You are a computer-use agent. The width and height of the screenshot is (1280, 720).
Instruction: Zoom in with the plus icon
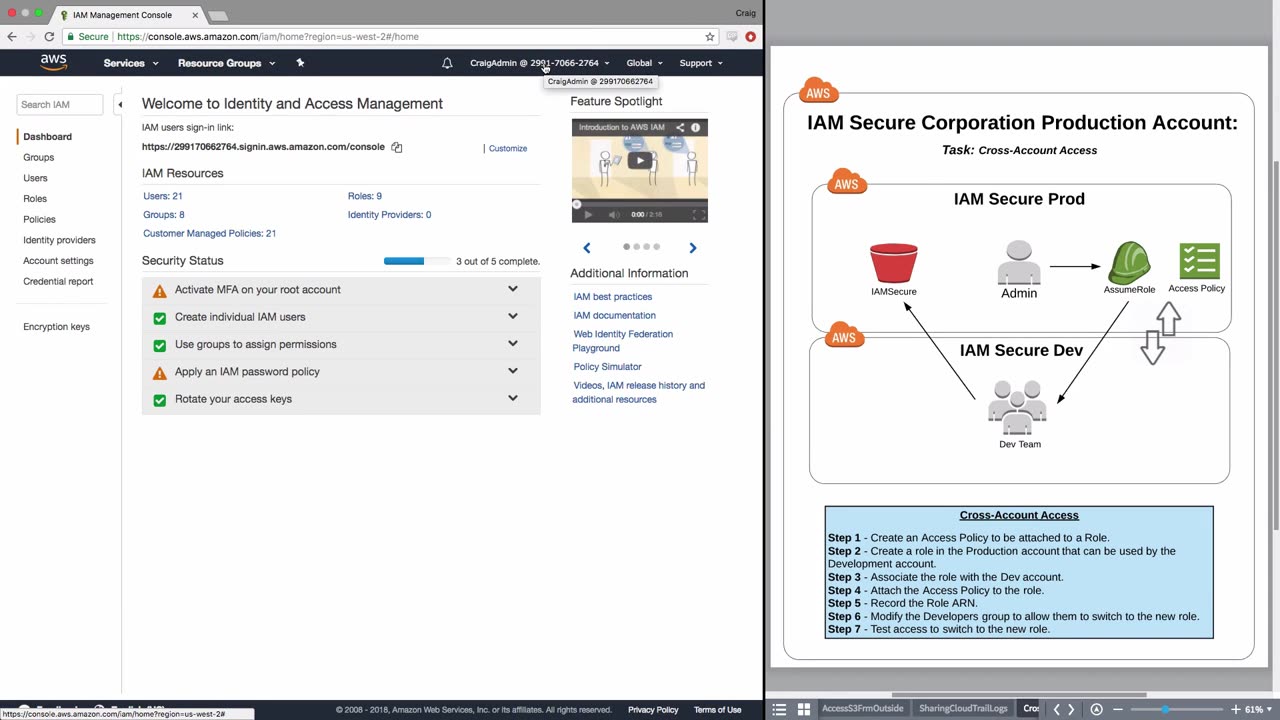point(1236,709)
